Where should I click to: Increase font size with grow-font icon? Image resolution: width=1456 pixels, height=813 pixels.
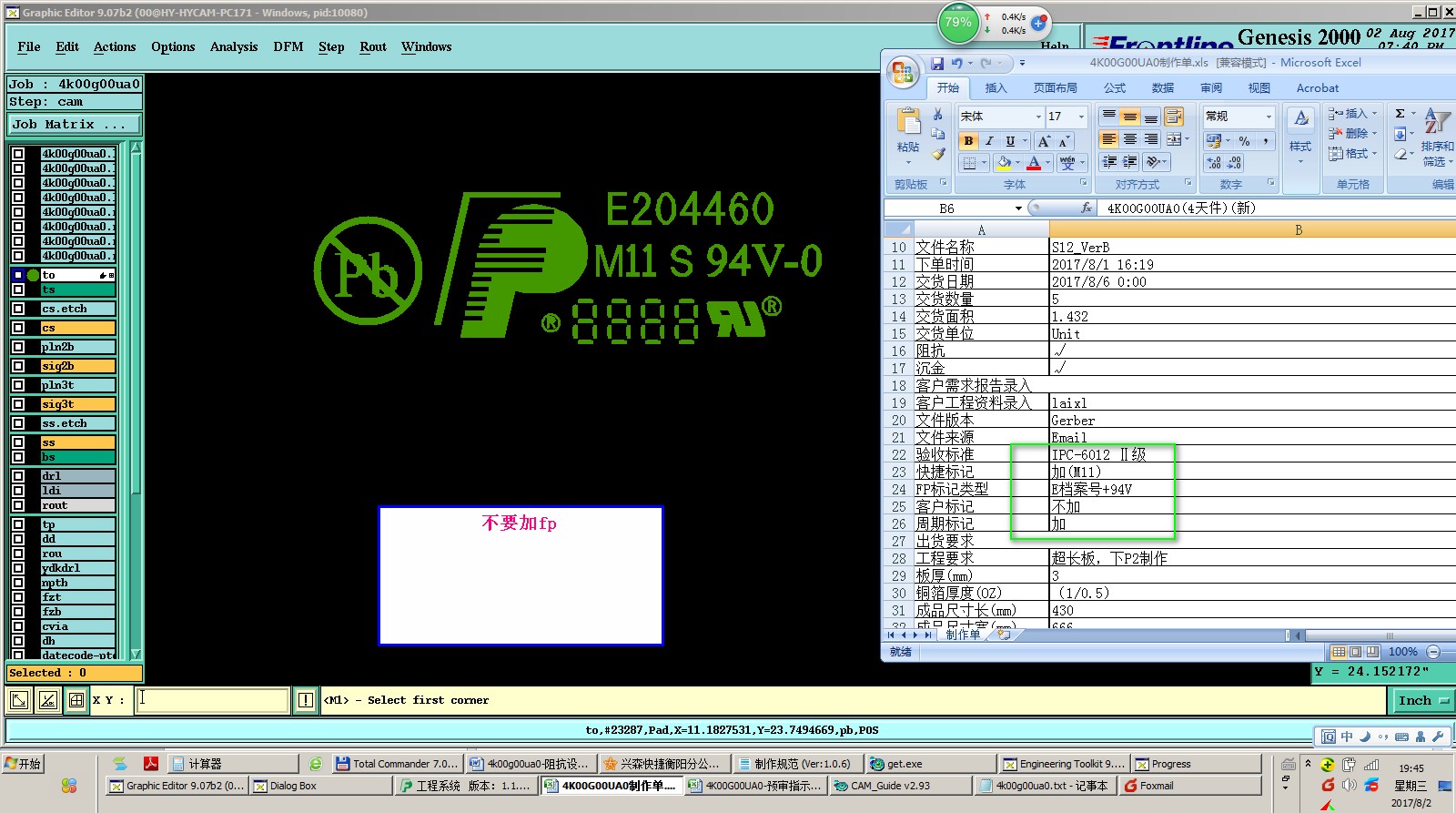click(1044, 141)
